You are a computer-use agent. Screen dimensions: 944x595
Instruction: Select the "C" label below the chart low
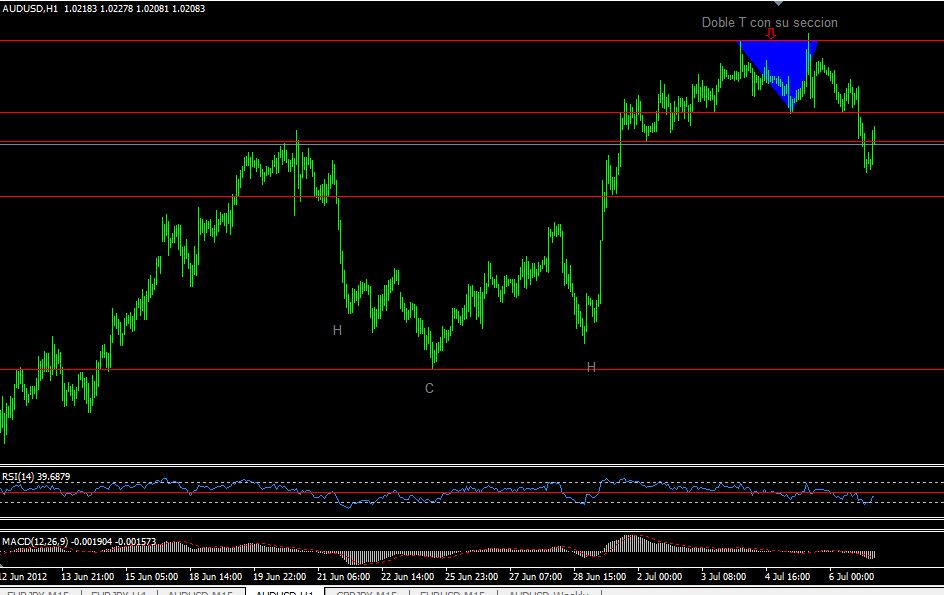coord(430,388)
